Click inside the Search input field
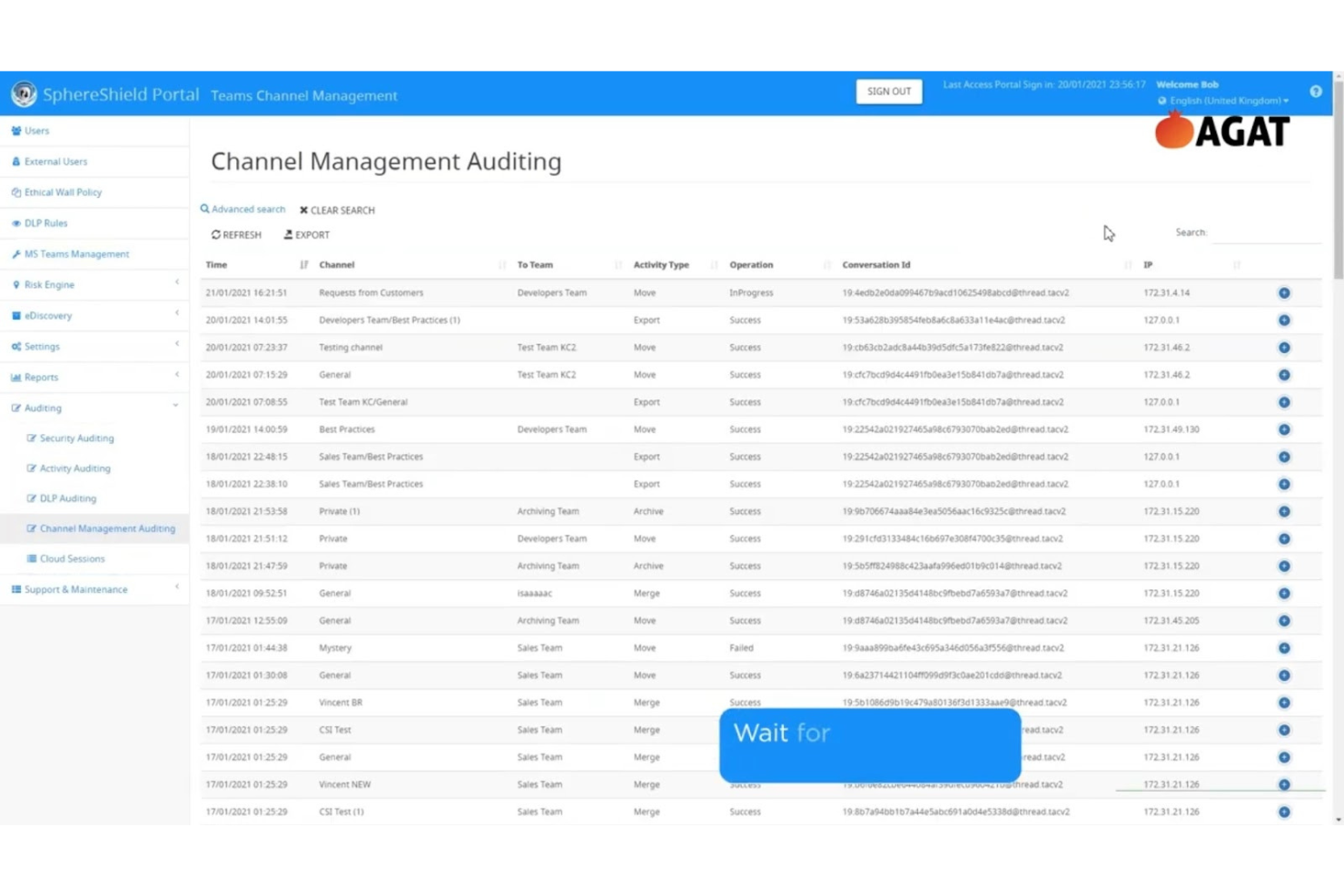 point(1267,232)
